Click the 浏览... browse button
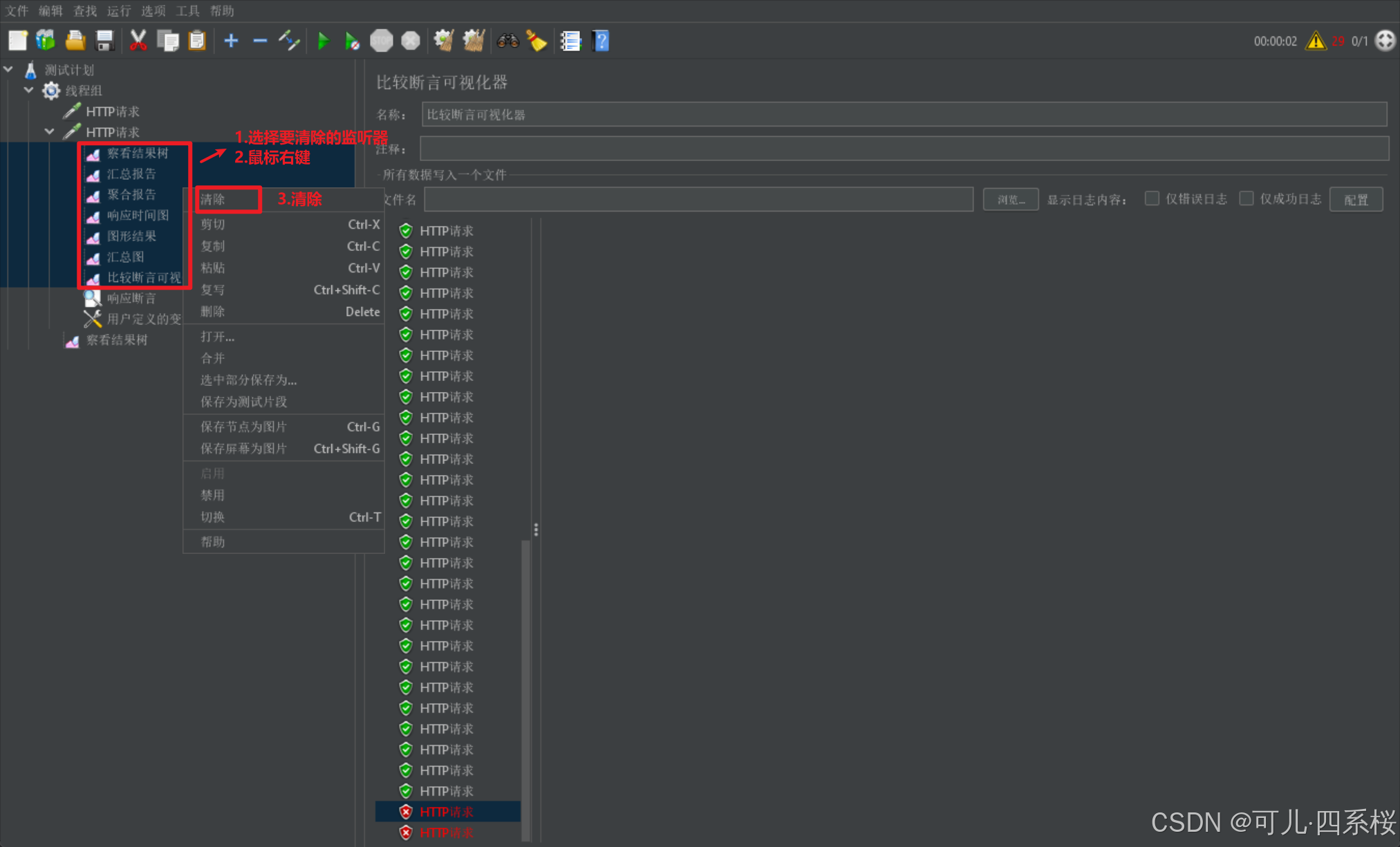Screen dimensions: 1400x847 coord(1010,200)
